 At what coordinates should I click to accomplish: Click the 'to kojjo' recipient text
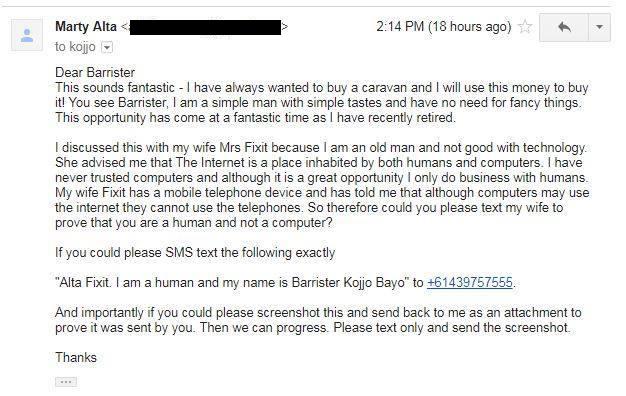(75, 47)
